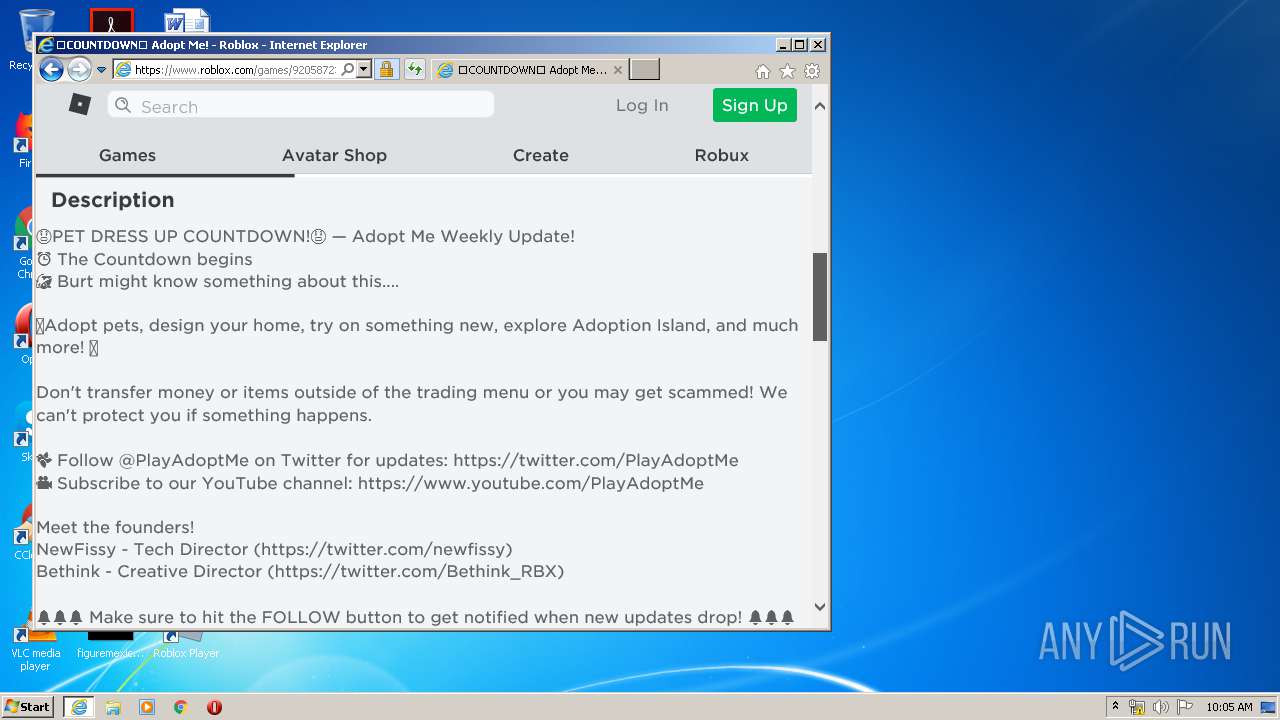Click the green Sign Up button
Screen dimensions: 1280x720
[755, 105]
